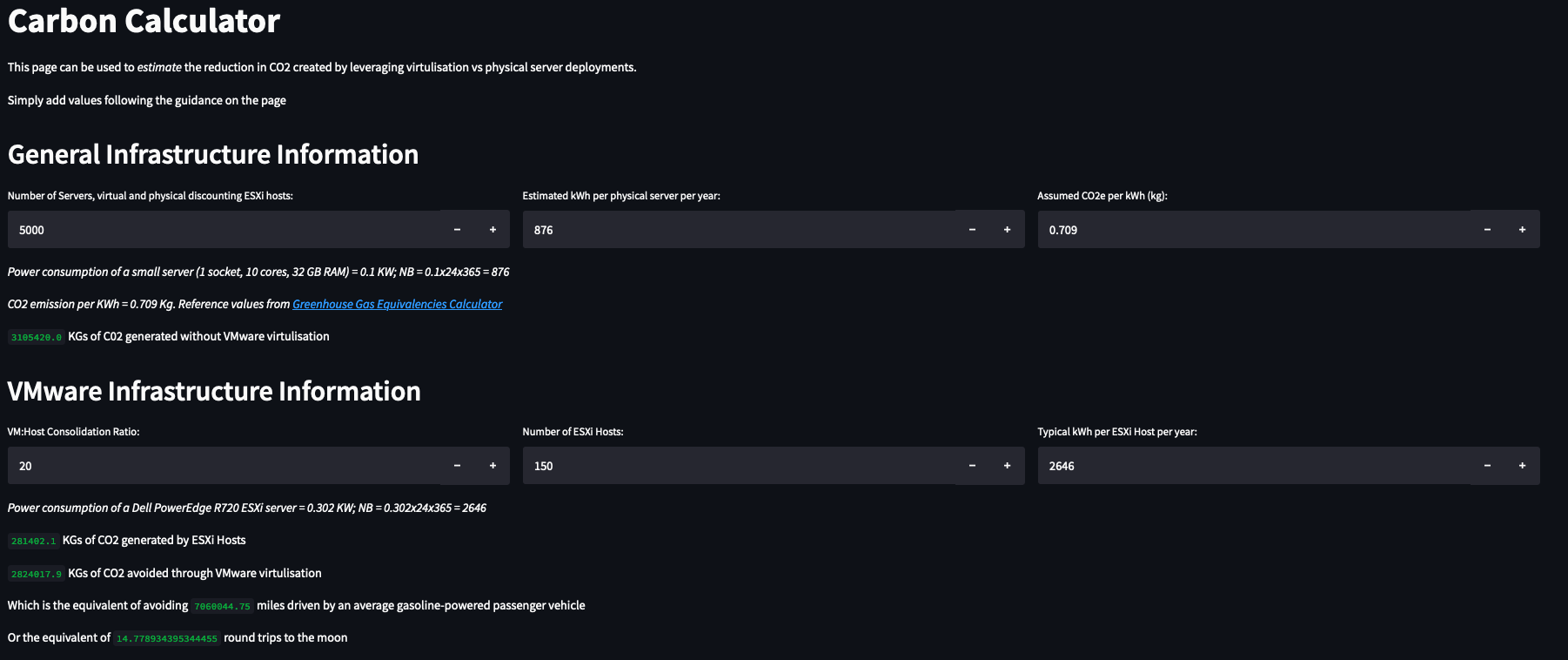The height and width of the screenshot is (660, 1568).
Task: Increase VM:Host Consolidation Ratio
Action: (x=493, y=466)
